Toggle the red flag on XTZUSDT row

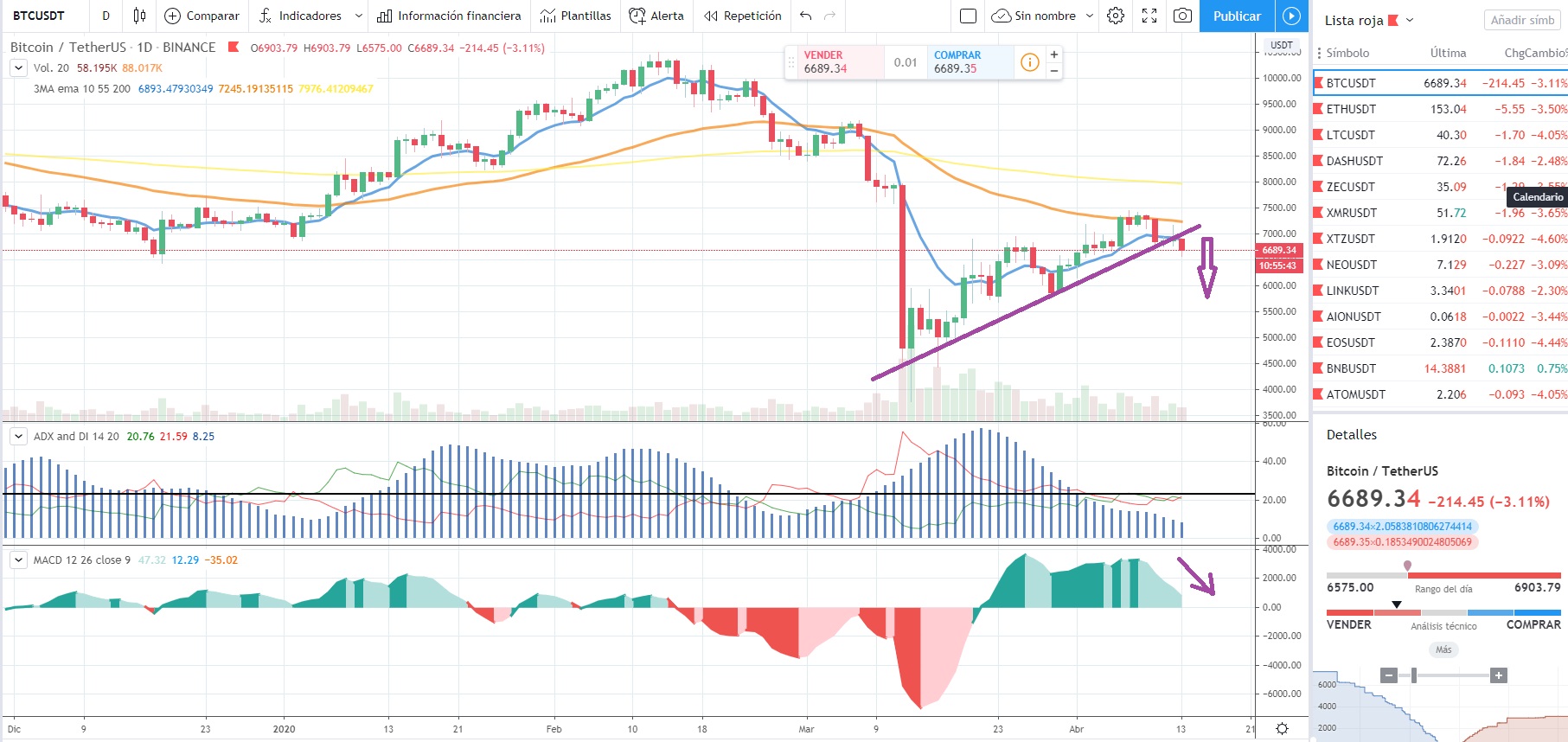[x=1319, y=239]
